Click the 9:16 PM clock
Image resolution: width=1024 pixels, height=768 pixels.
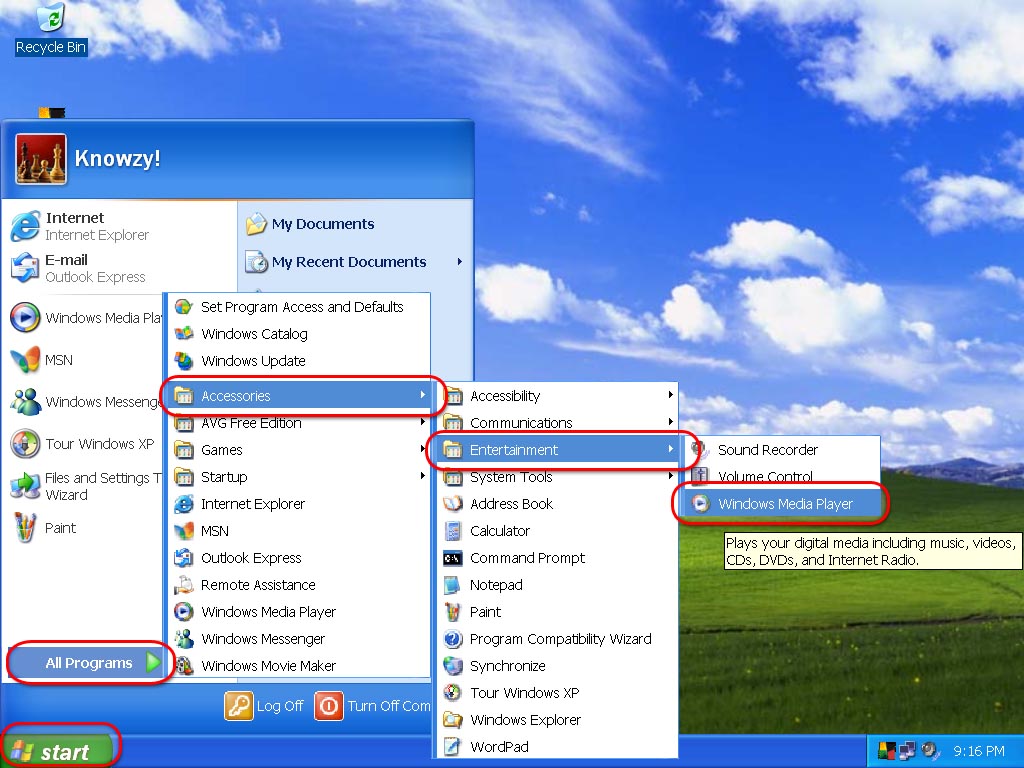click(x=978, y=751)
